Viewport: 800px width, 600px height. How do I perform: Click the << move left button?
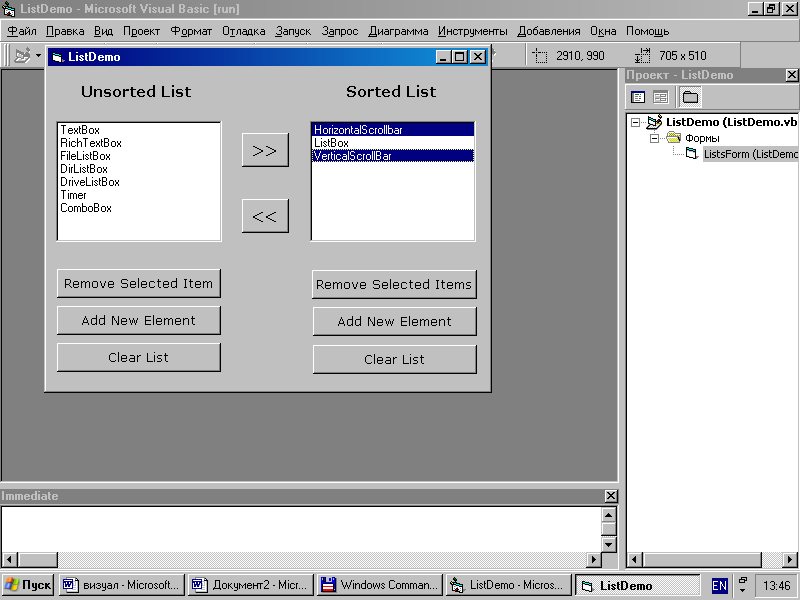pyautogui.click(x=265, y=216)
